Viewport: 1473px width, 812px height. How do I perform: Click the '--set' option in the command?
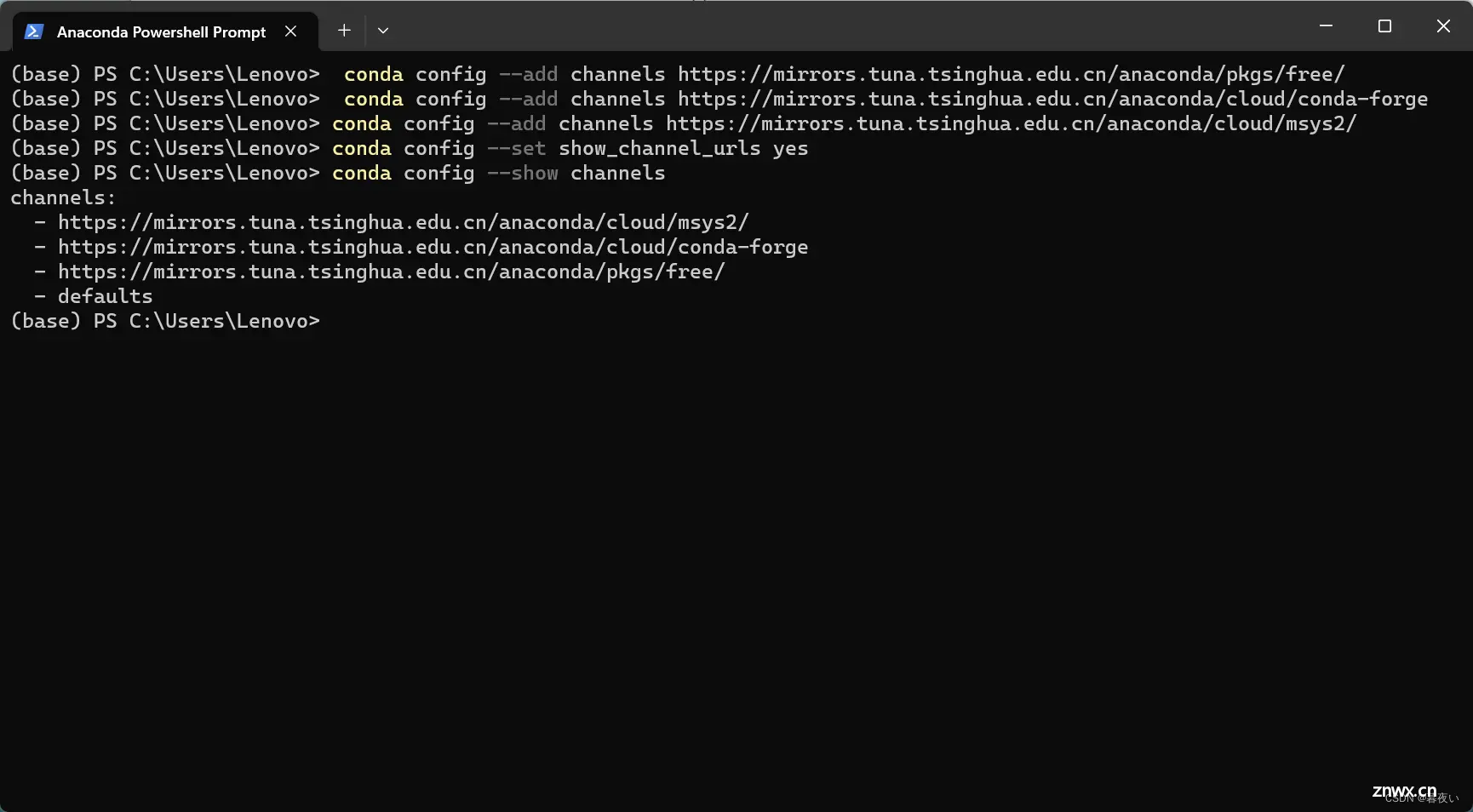[x=517, y=149]
